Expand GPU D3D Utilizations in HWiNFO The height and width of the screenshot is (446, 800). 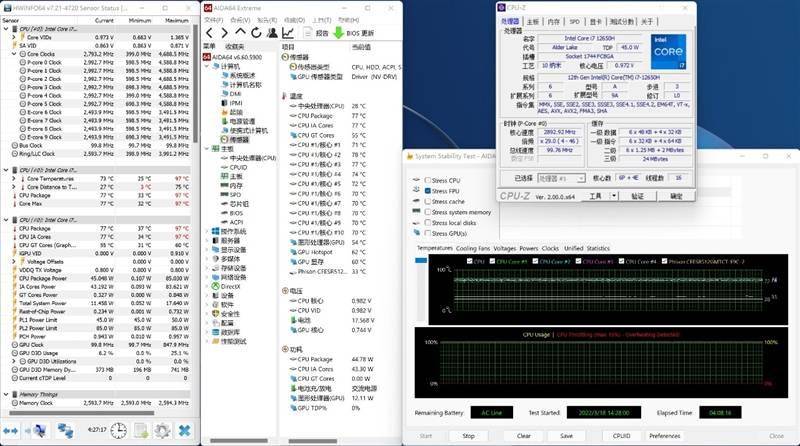14,361
